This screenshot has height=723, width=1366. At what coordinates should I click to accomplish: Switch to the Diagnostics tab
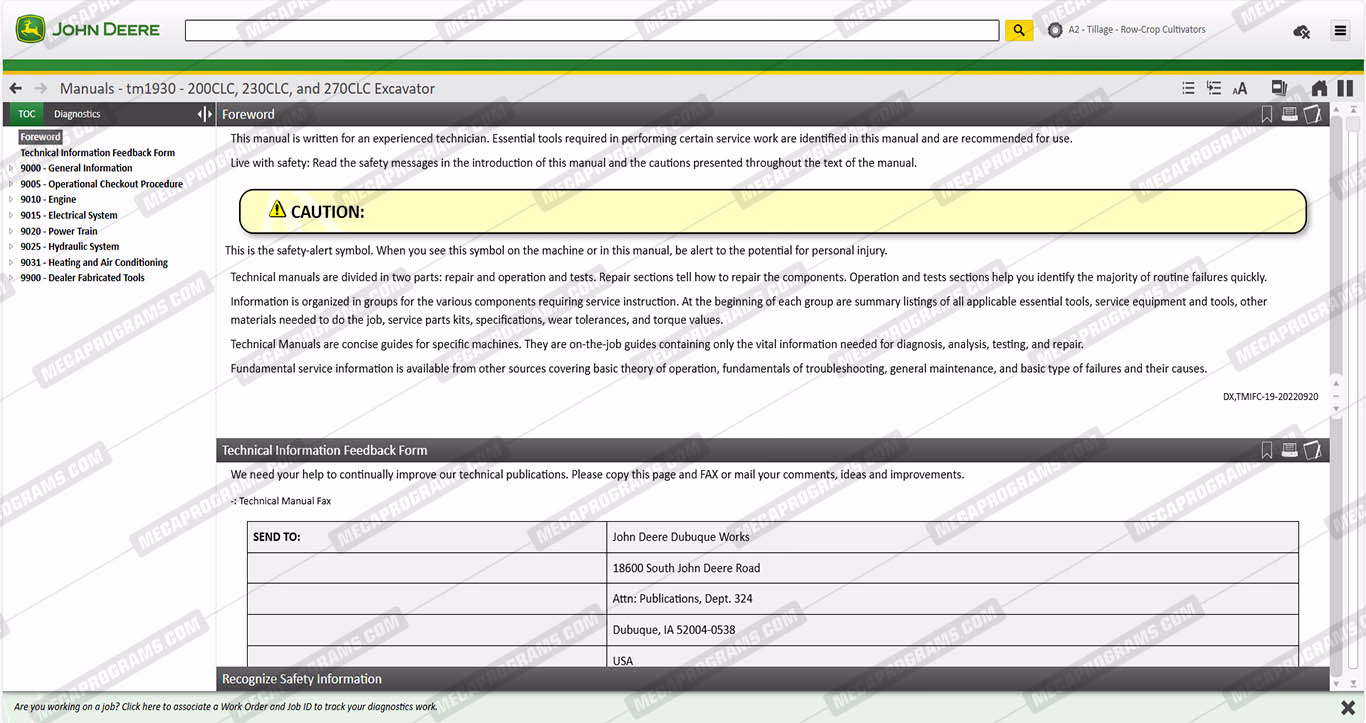(x=77, y=115)
